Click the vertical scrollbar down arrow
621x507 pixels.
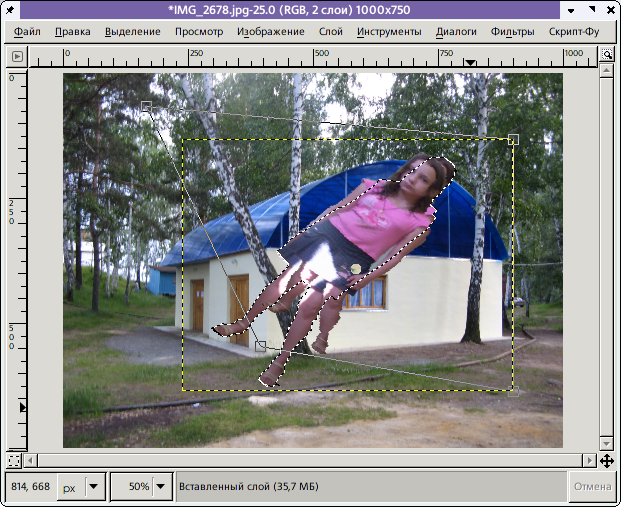[606, 442]
